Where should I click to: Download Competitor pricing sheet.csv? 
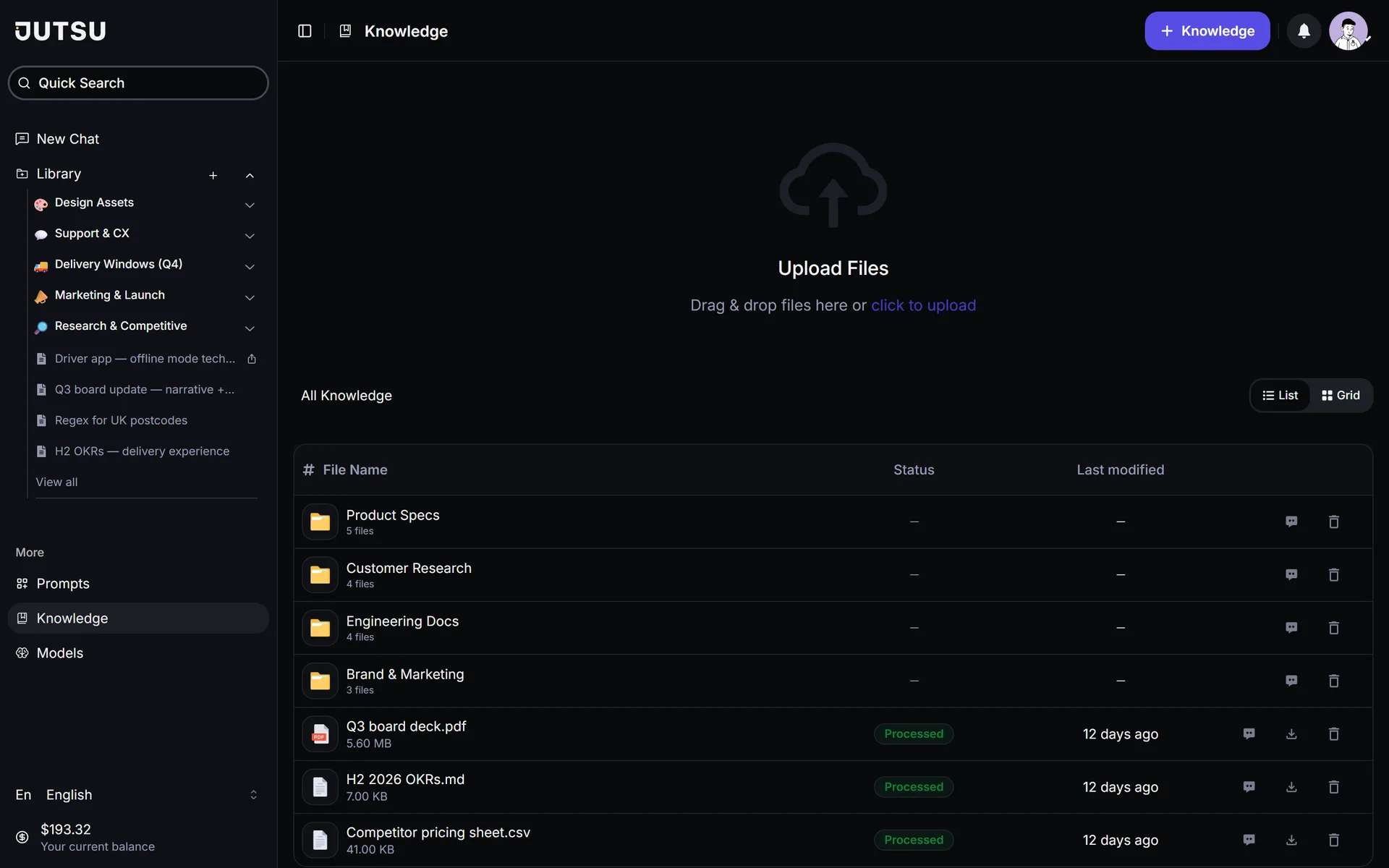point(1291,840)
